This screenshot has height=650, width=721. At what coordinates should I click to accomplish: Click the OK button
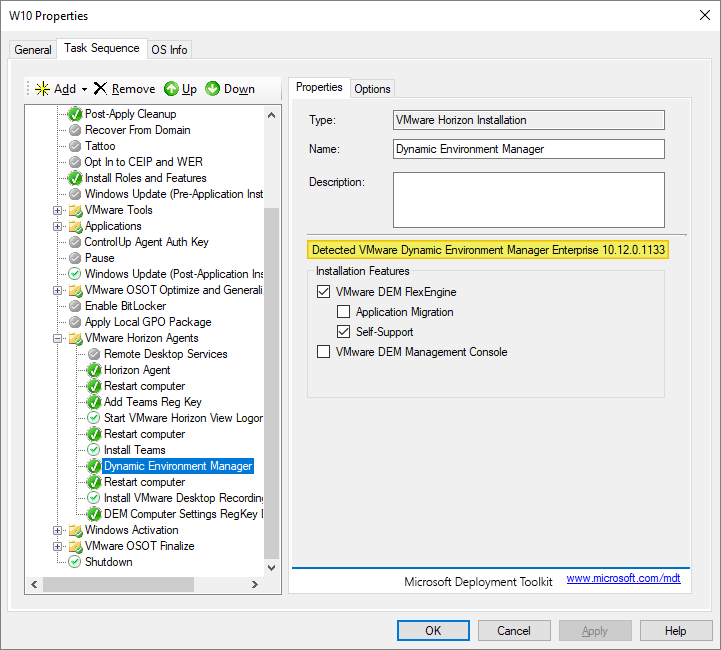(x=433, y=631)
